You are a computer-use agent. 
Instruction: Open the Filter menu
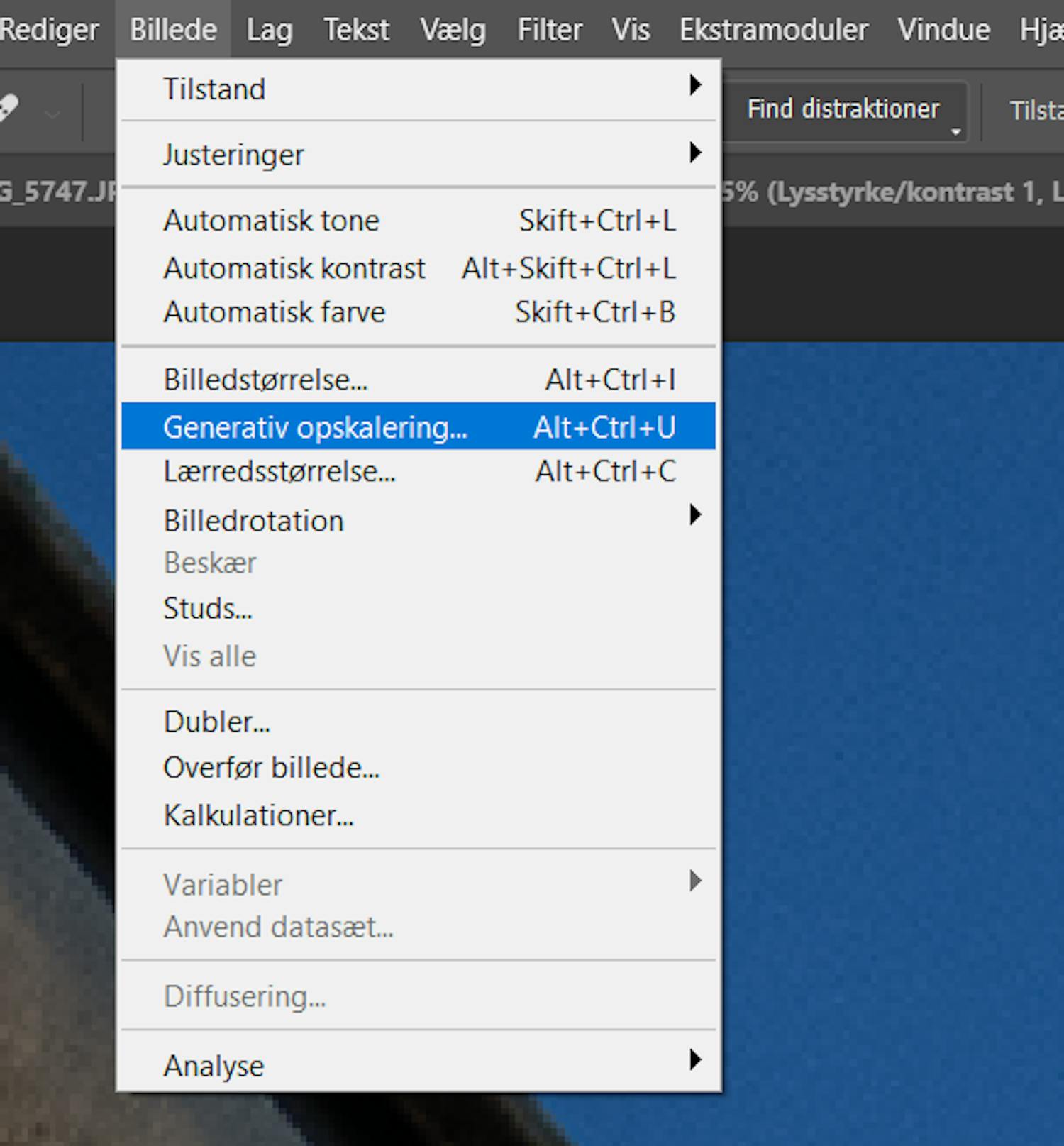click(550, 30)
